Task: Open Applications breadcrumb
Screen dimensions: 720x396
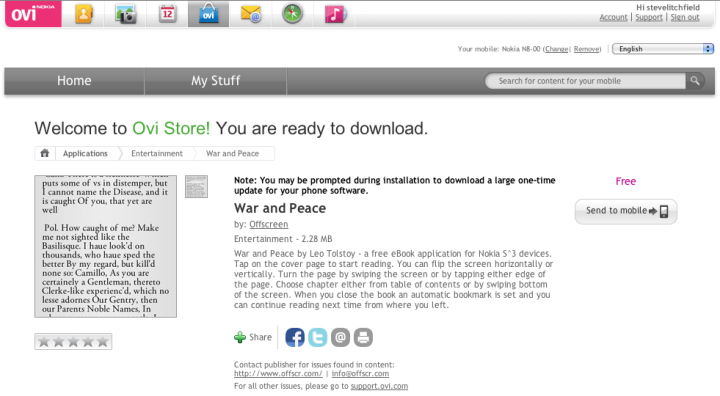Action: [x=85, y=153]
